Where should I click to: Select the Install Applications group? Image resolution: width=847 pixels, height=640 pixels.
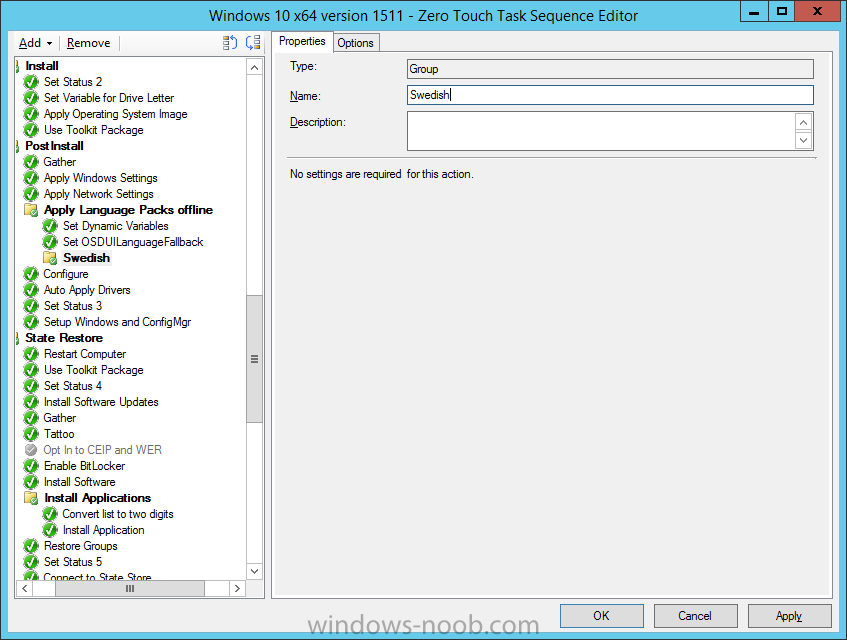pyautogui.click(x=98, y=498)
